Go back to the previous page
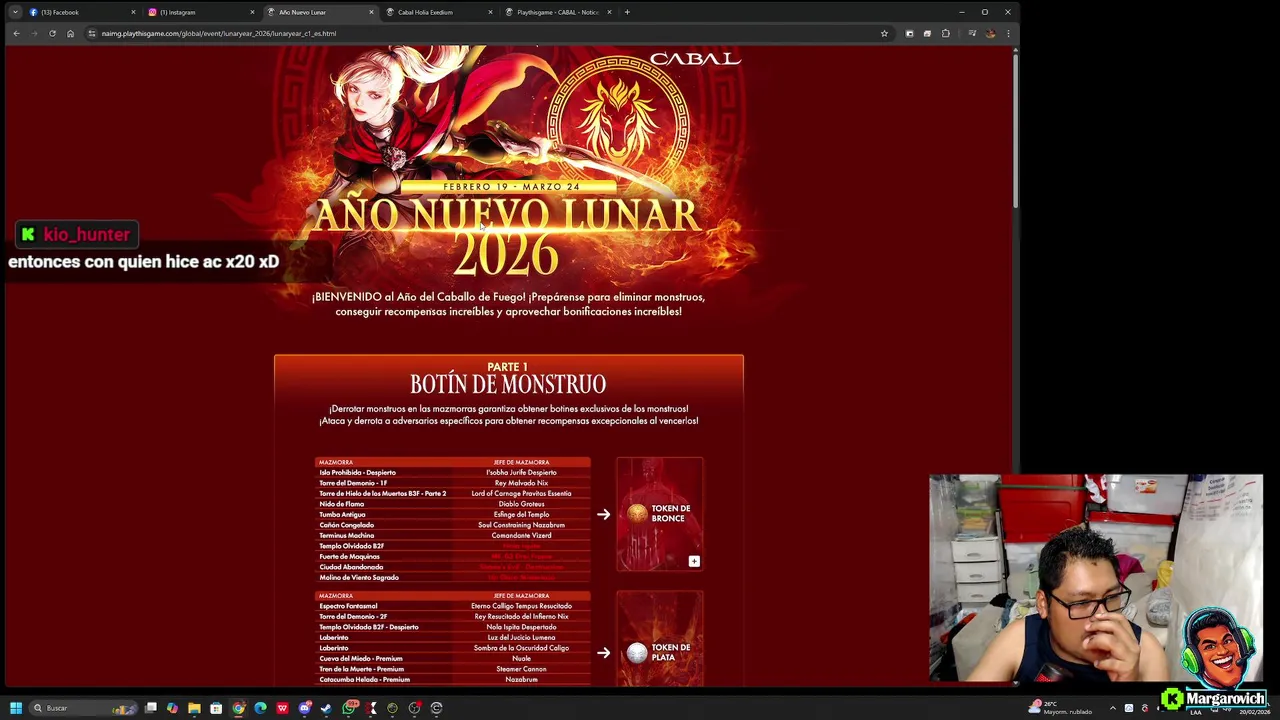This screenshot has width=1280, height=720. (16, 33)
